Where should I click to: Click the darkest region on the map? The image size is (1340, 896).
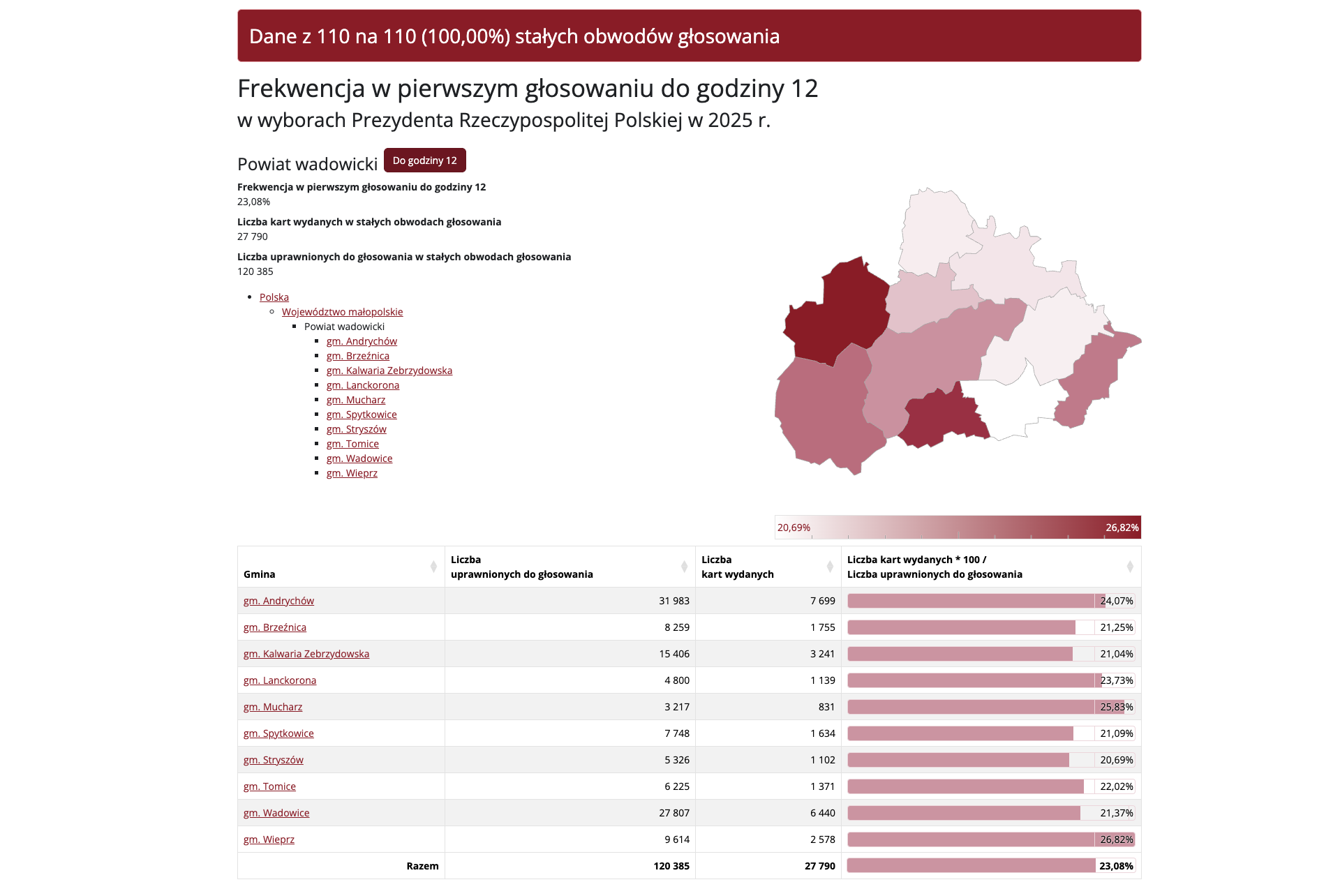point(837,311)
